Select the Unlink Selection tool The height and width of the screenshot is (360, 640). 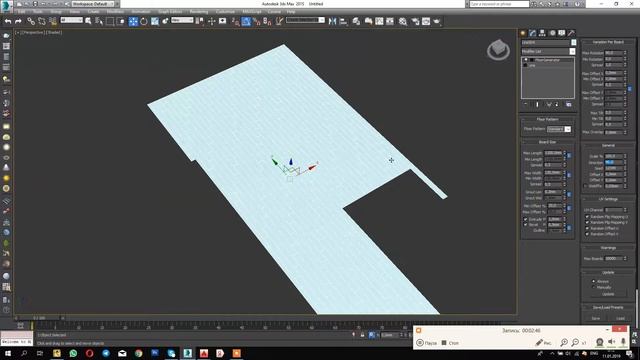42,21
